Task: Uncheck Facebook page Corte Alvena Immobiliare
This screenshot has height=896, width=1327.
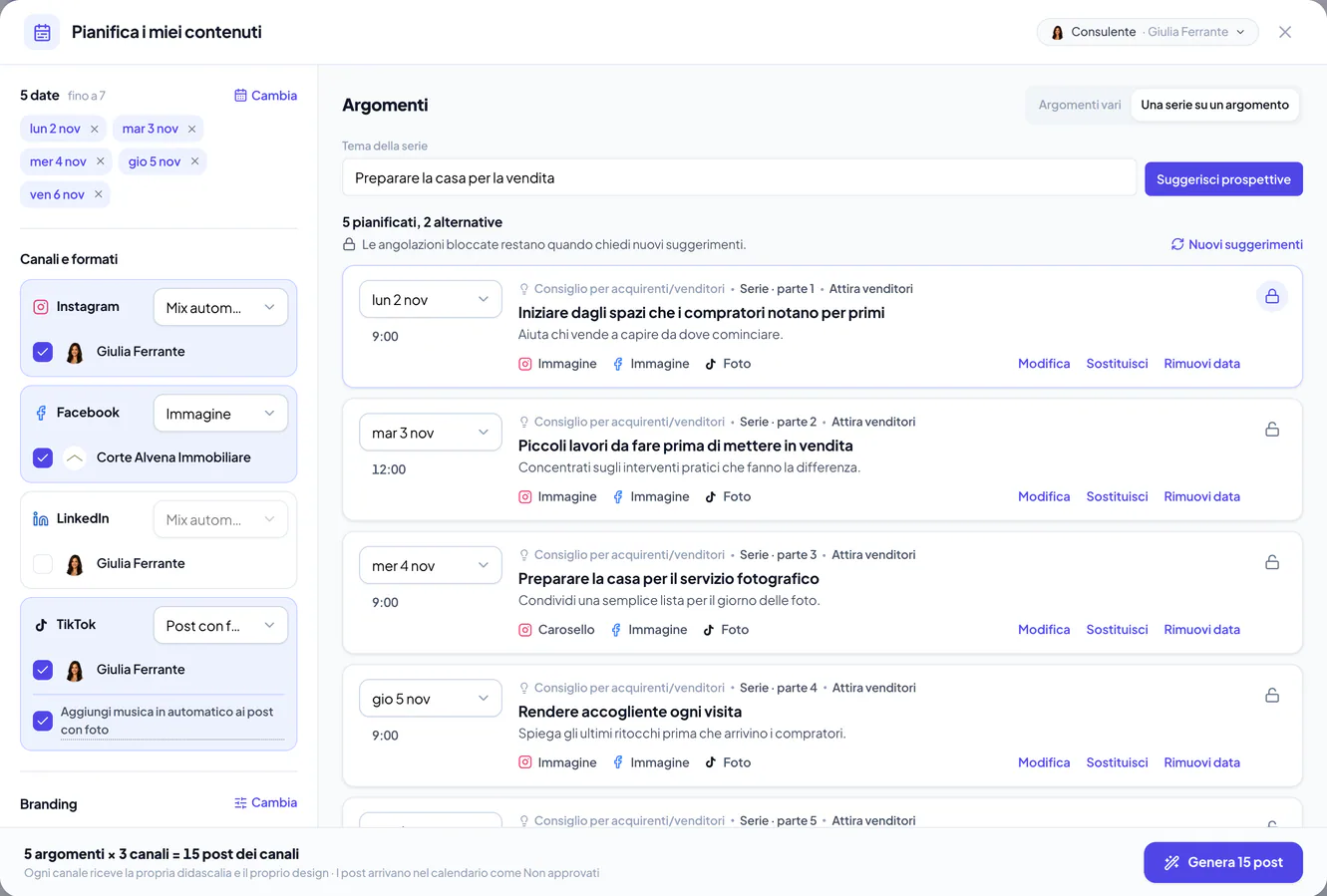Action: click(43, 457)
